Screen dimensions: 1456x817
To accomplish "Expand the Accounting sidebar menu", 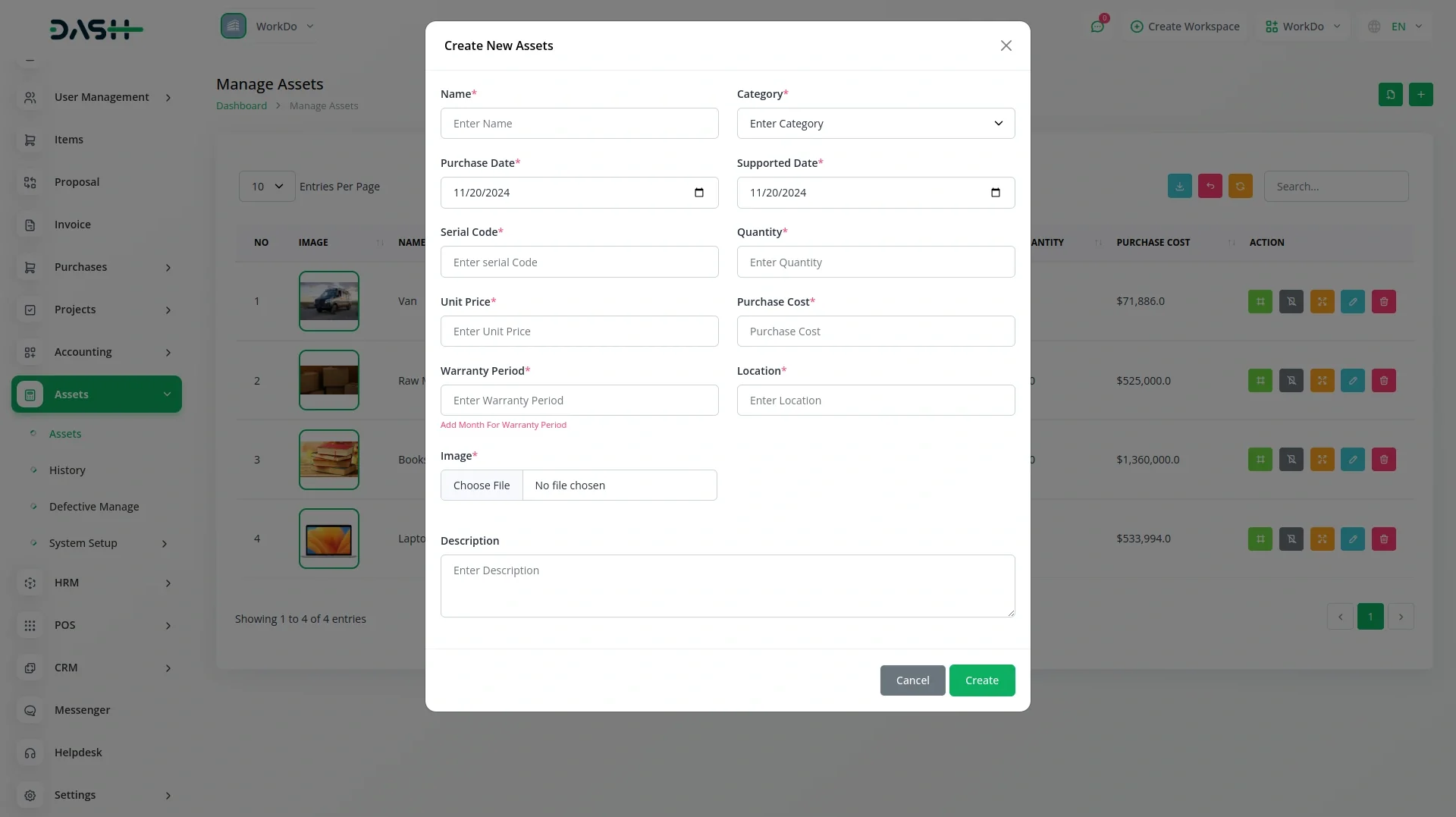I will (96, 352).
